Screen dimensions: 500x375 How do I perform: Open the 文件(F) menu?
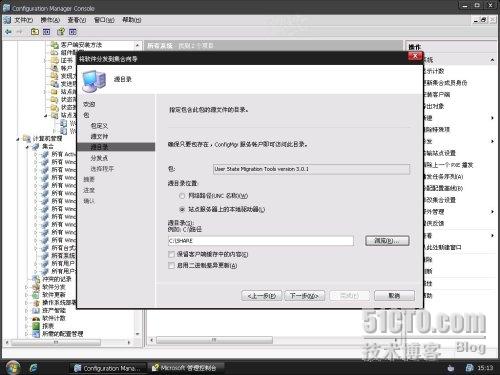(x=23, y=20)
